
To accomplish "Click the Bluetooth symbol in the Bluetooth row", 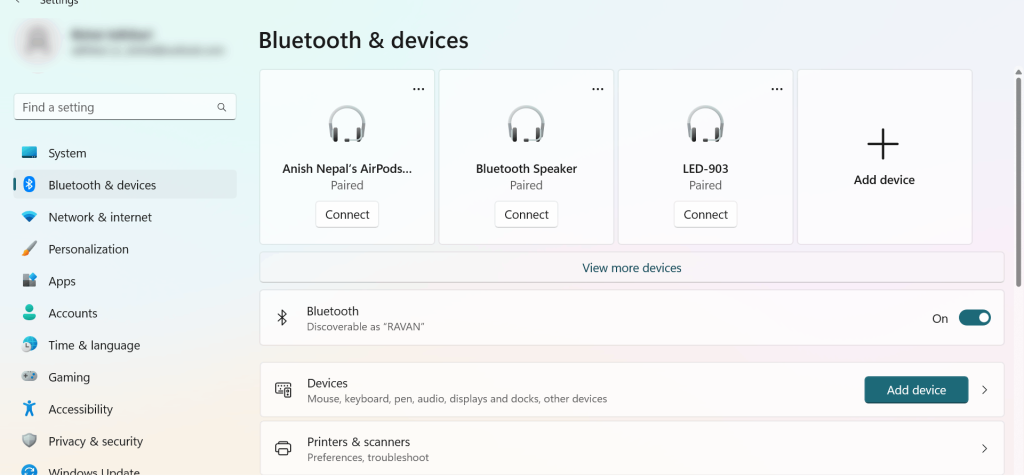I will click(282, 317).
